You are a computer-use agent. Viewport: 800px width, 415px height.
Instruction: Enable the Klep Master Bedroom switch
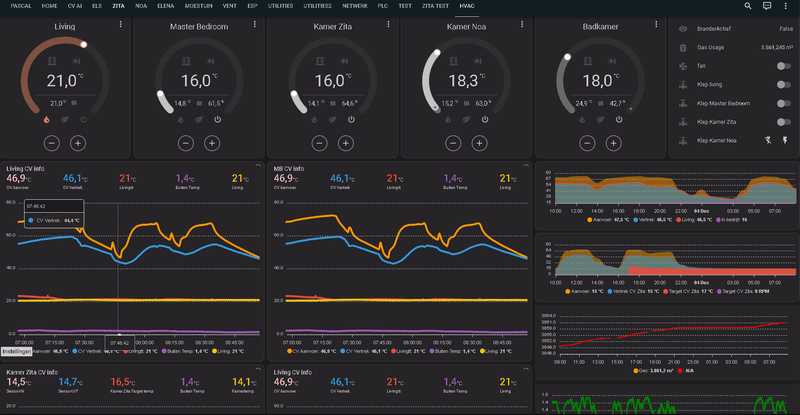783,104
